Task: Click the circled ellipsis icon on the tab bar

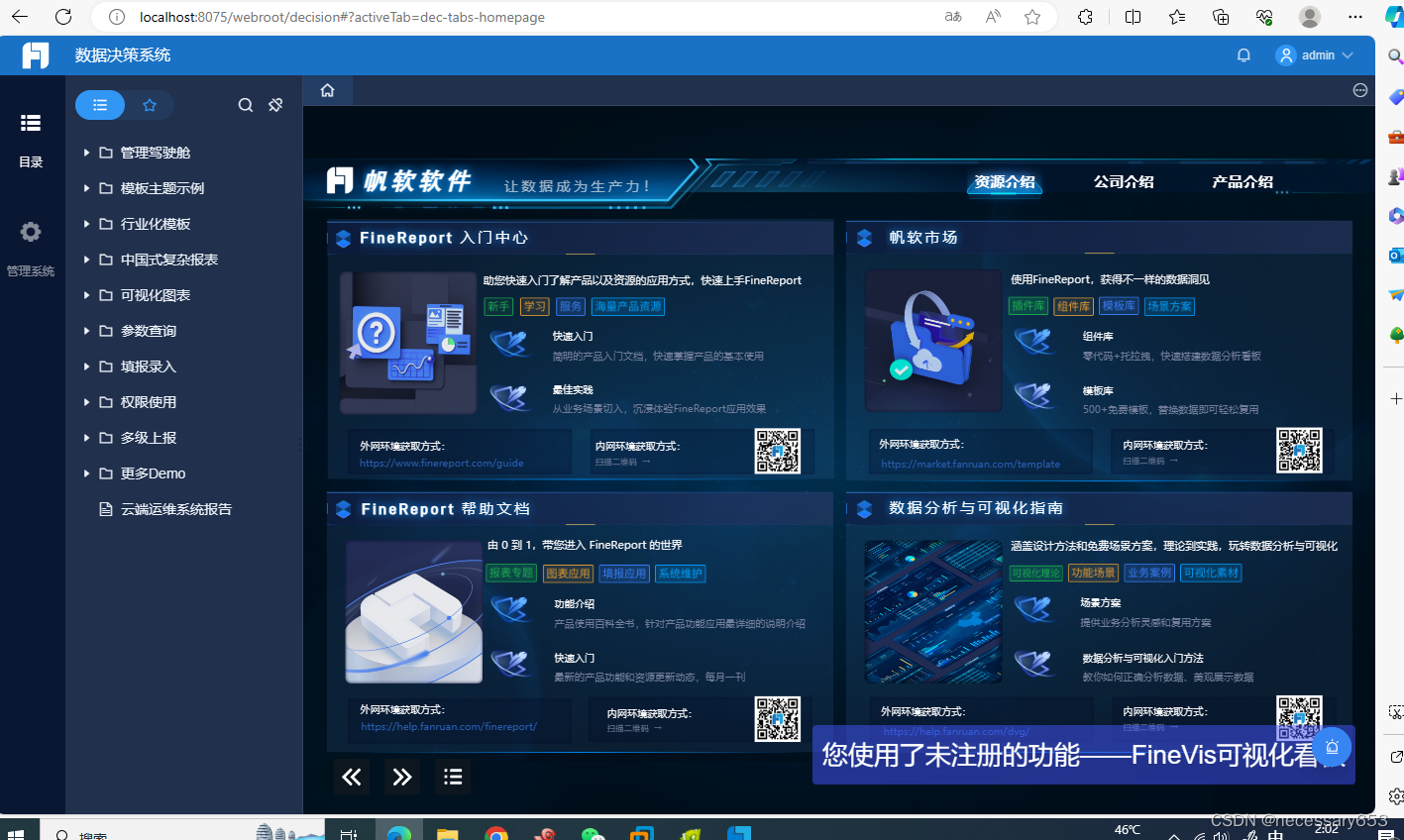Action: coord(1359,89)
